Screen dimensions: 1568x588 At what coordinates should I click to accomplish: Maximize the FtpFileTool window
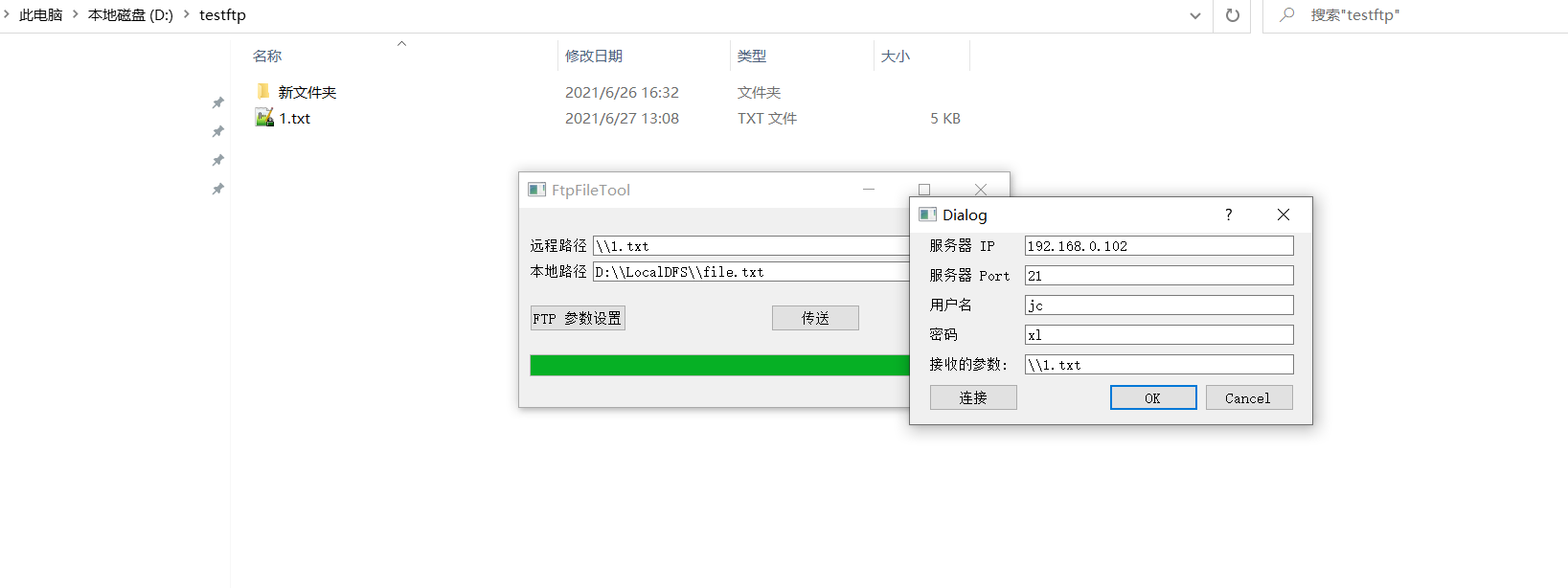click(924, 190)
